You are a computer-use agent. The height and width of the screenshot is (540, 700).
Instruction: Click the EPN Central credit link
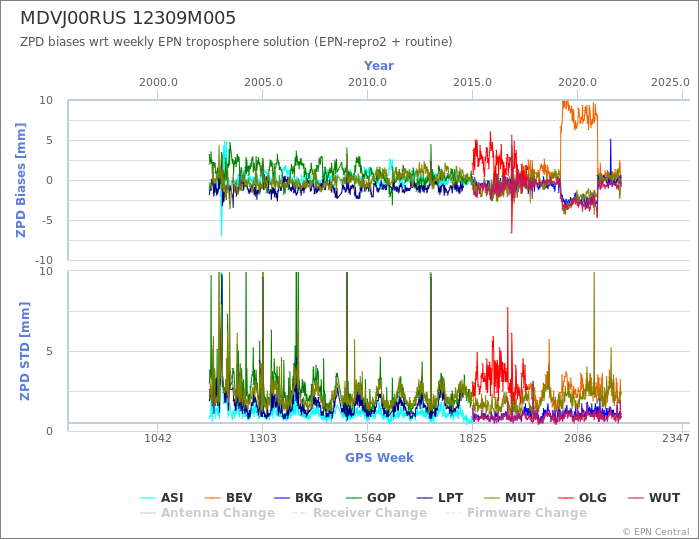click(x=656, y=532)
